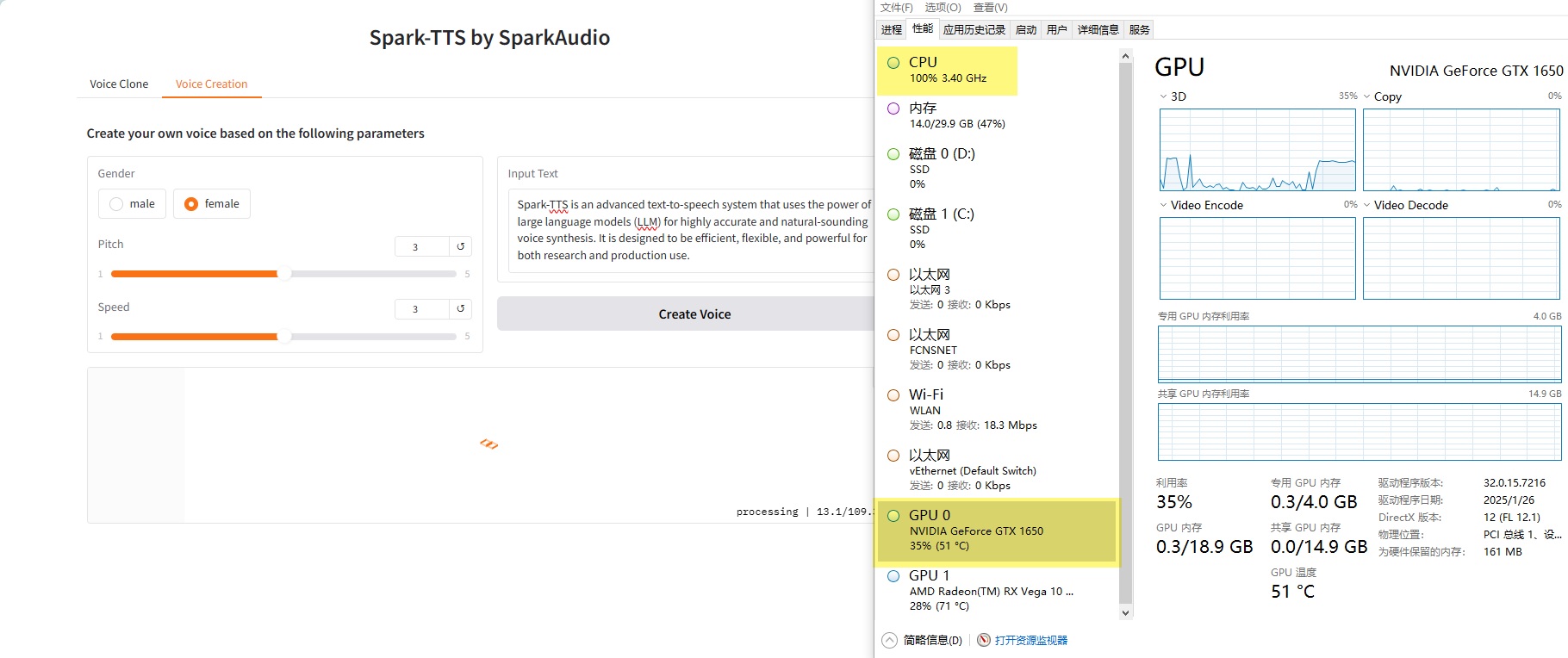Switch to the Voice Clone tab
1568x658 pixels.
119,84
